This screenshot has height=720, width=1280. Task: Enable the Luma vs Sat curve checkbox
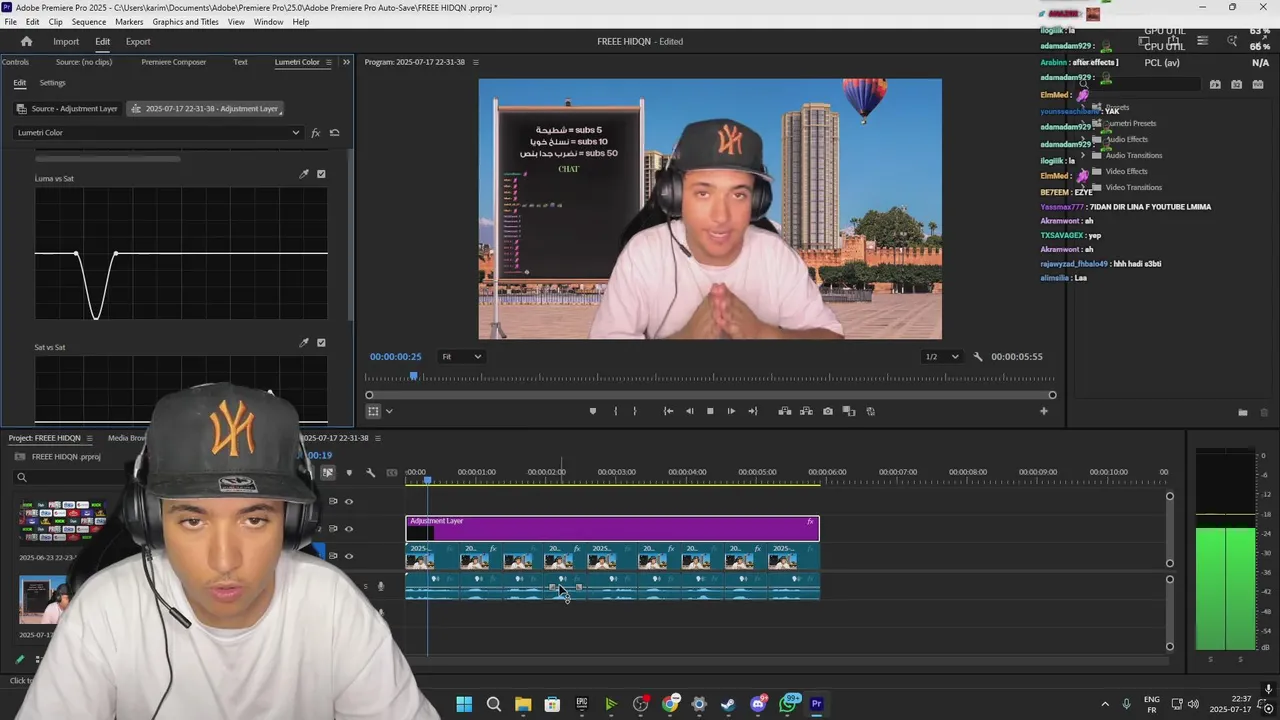[321, 174]
